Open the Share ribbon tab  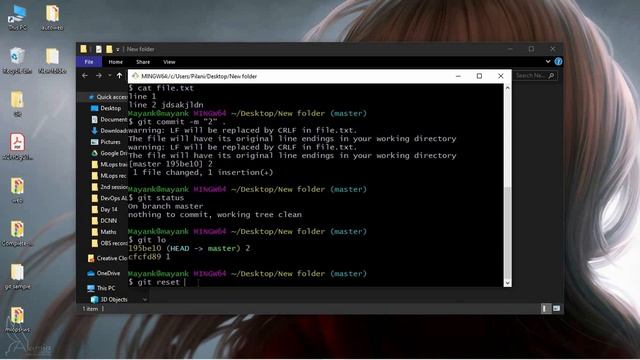[x=143, y=62]
